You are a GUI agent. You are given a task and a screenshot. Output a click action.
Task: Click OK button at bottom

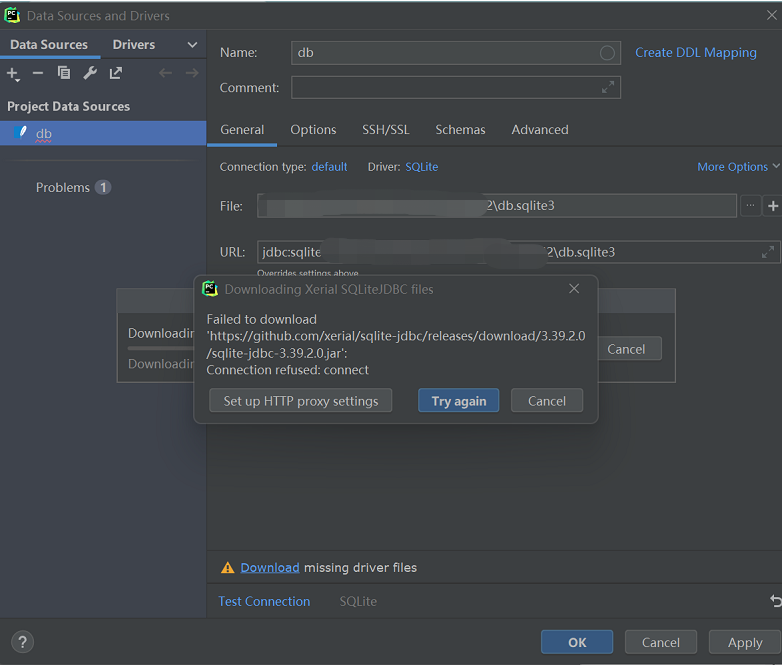click(x=577, y=642)
